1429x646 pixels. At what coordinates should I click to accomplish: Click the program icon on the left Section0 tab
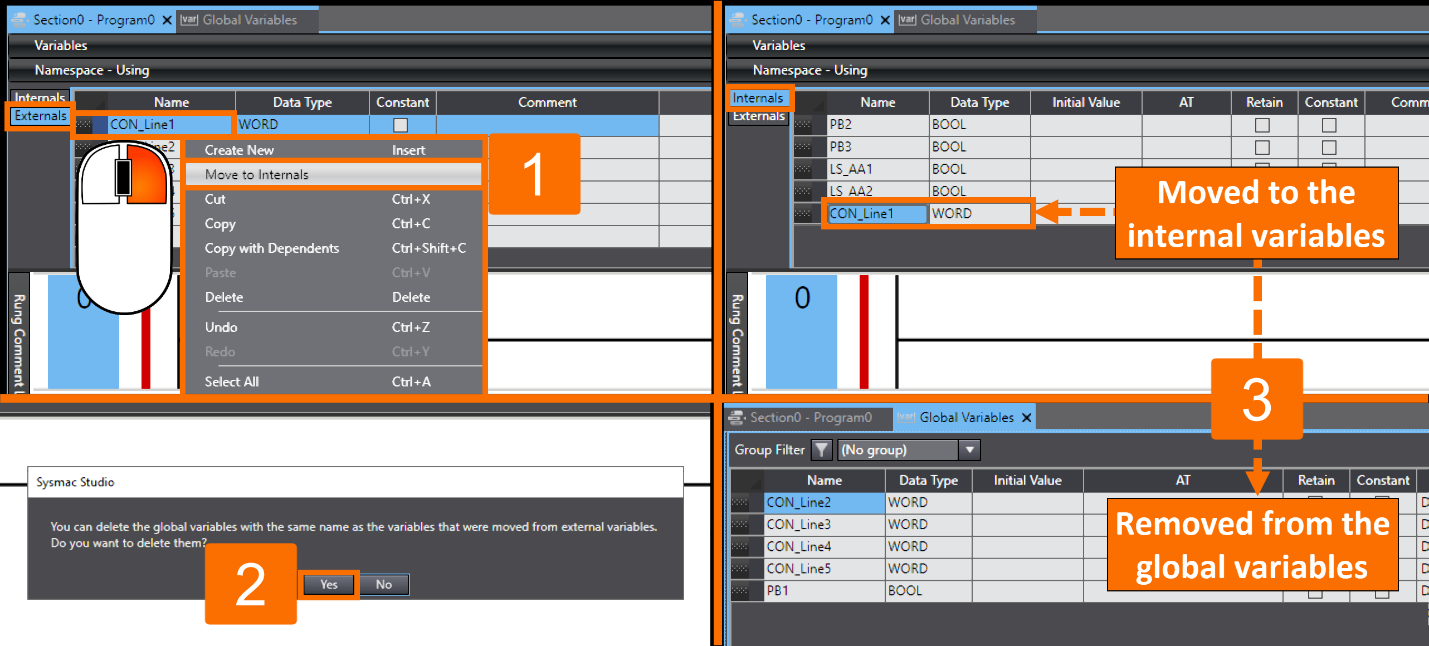[x=20, y=19]
